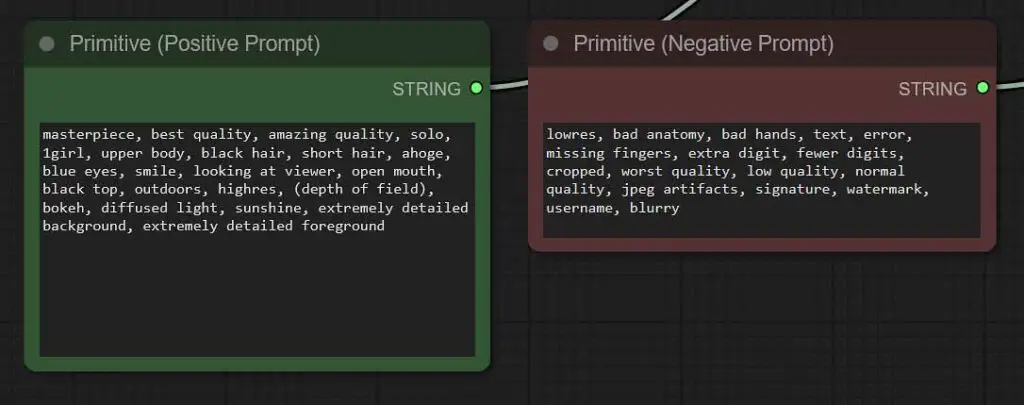Click the green output port of Positive Prompt
Viewport: 1024px width, 405px height.
[476, 88]
